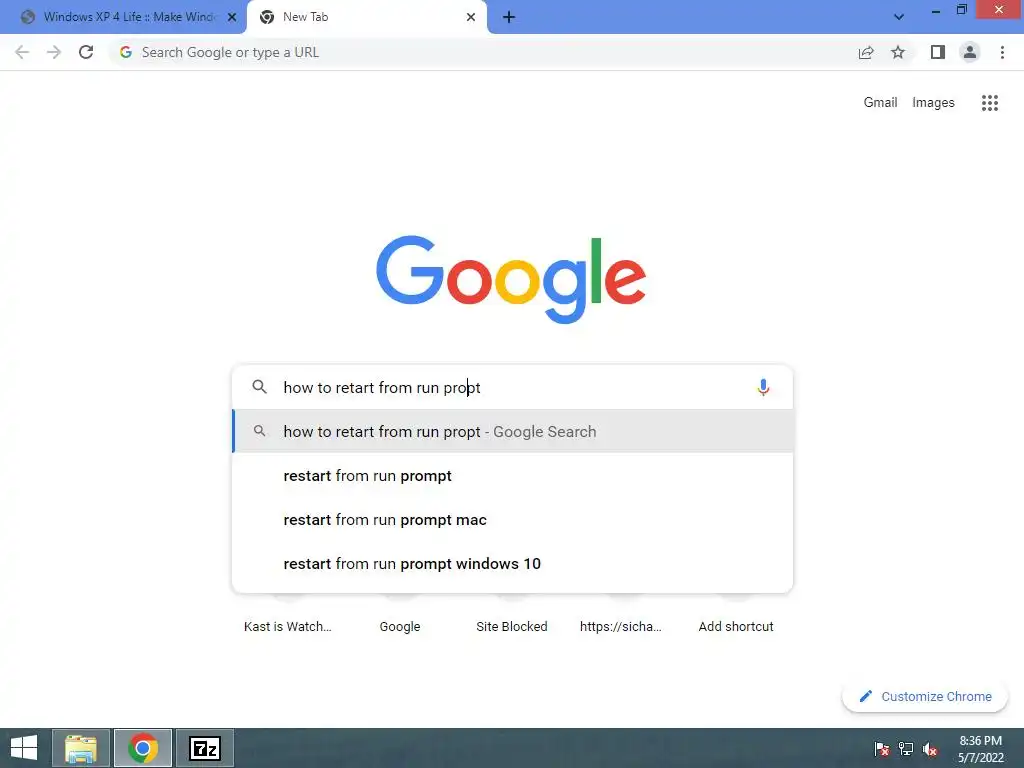Open a new tab with plus button
The width and height of the screenshot is (1024, 768).
click(x=509, y=17)
